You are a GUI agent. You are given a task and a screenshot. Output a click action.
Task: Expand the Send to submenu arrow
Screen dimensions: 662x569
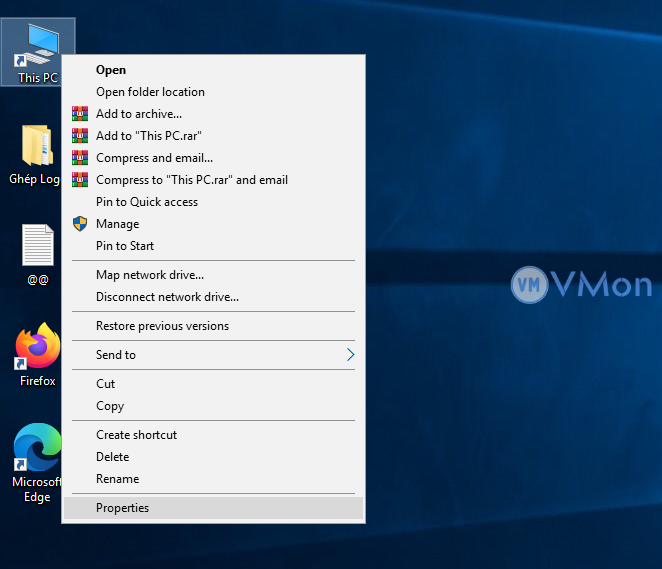point(350,355)
